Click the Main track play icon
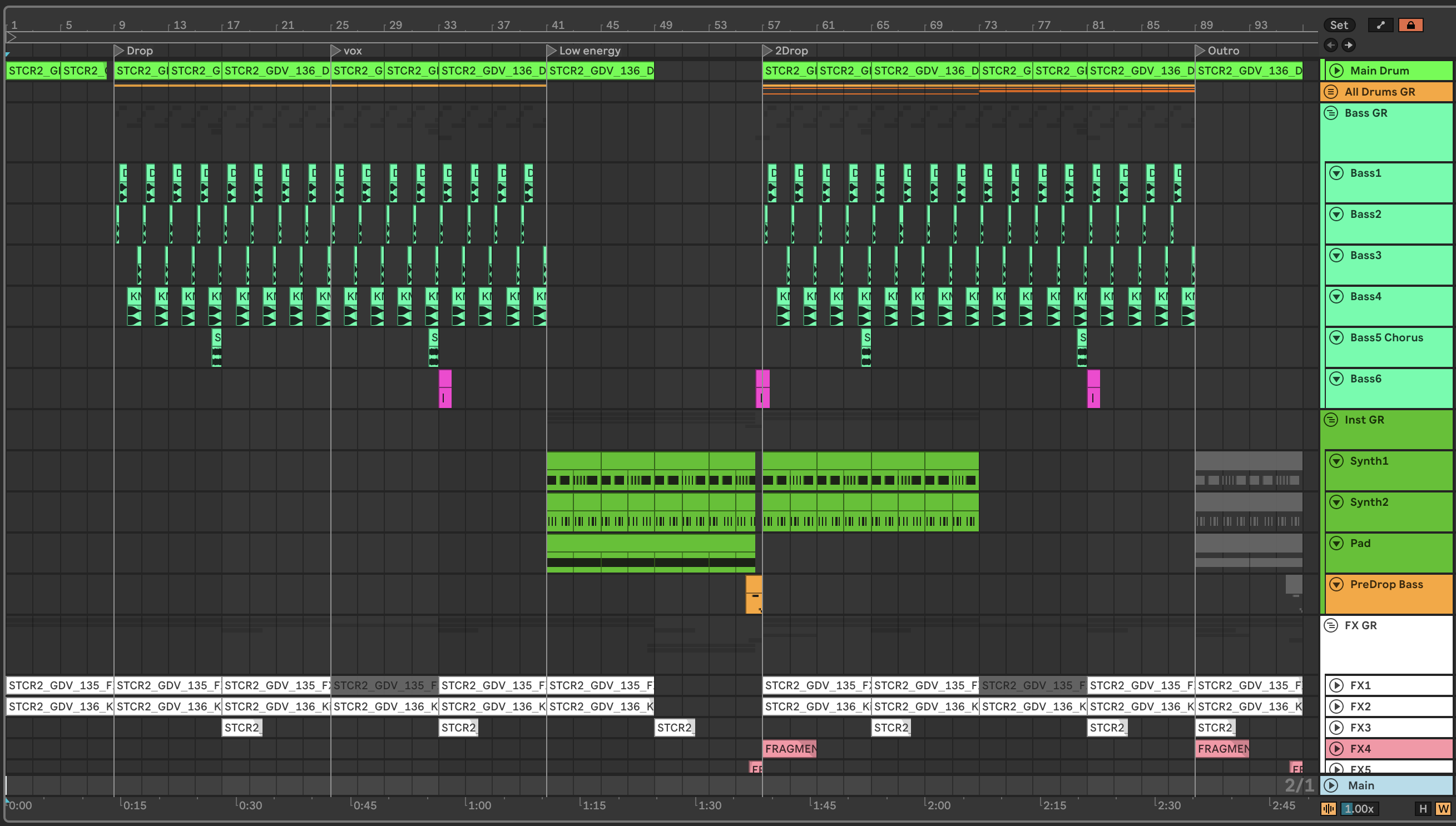Viewport: 1456px width, 826px height. 1332,785
